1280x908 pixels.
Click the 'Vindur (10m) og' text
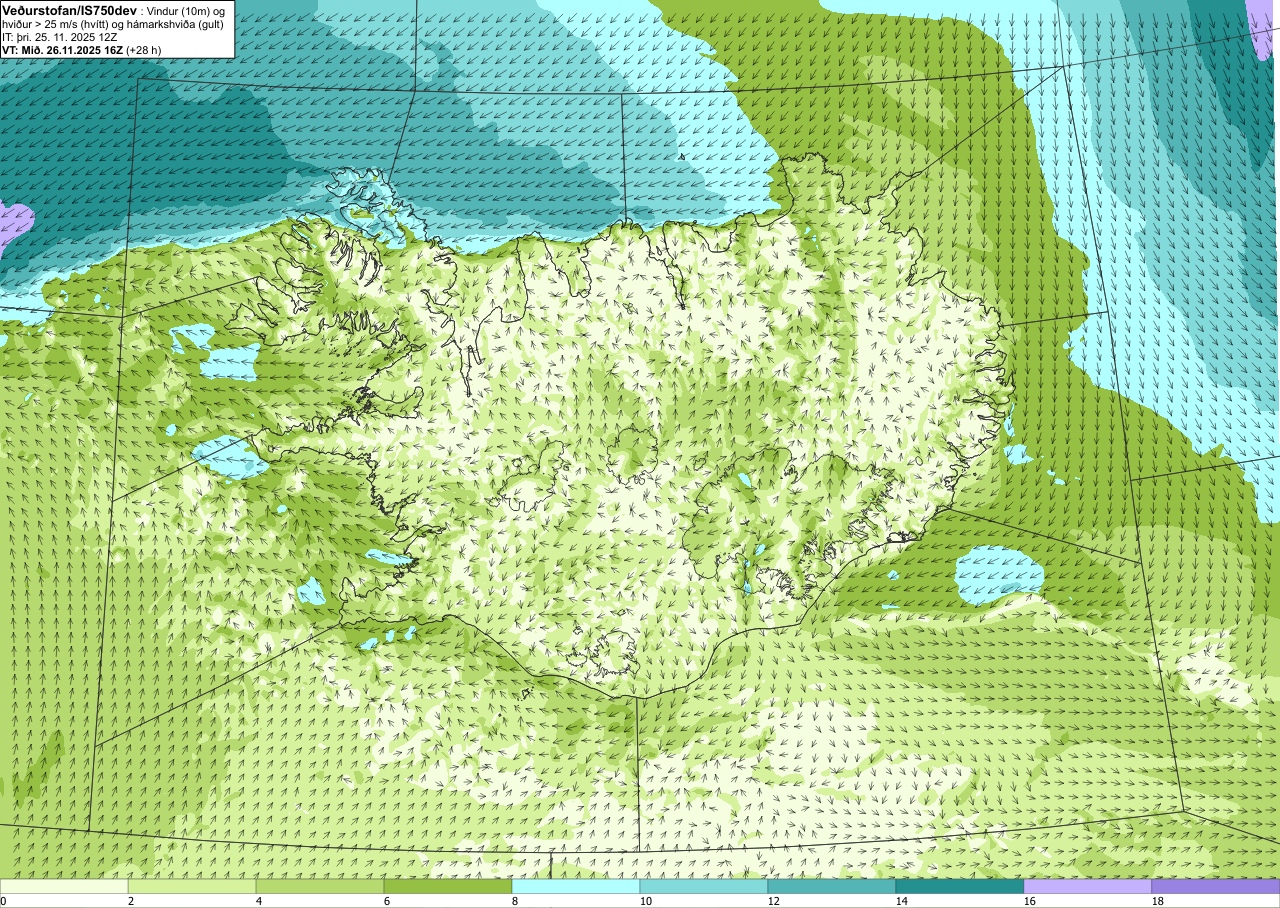point(185,10)
